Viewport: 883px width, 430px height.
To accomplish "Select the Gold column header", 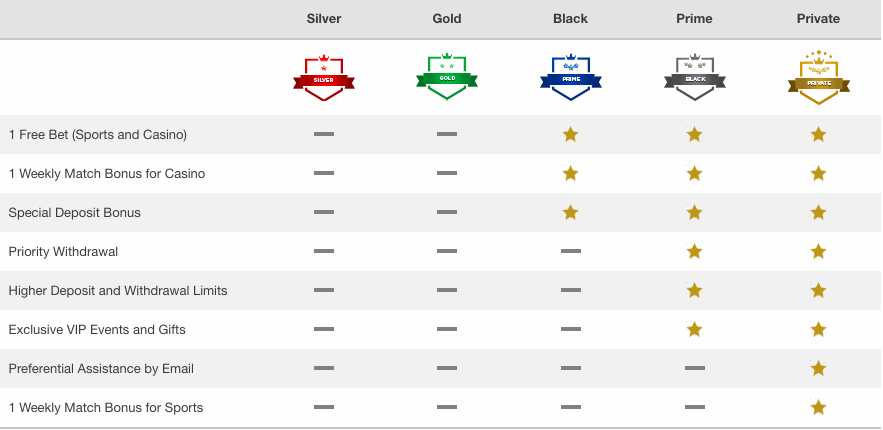I will 447,19.
